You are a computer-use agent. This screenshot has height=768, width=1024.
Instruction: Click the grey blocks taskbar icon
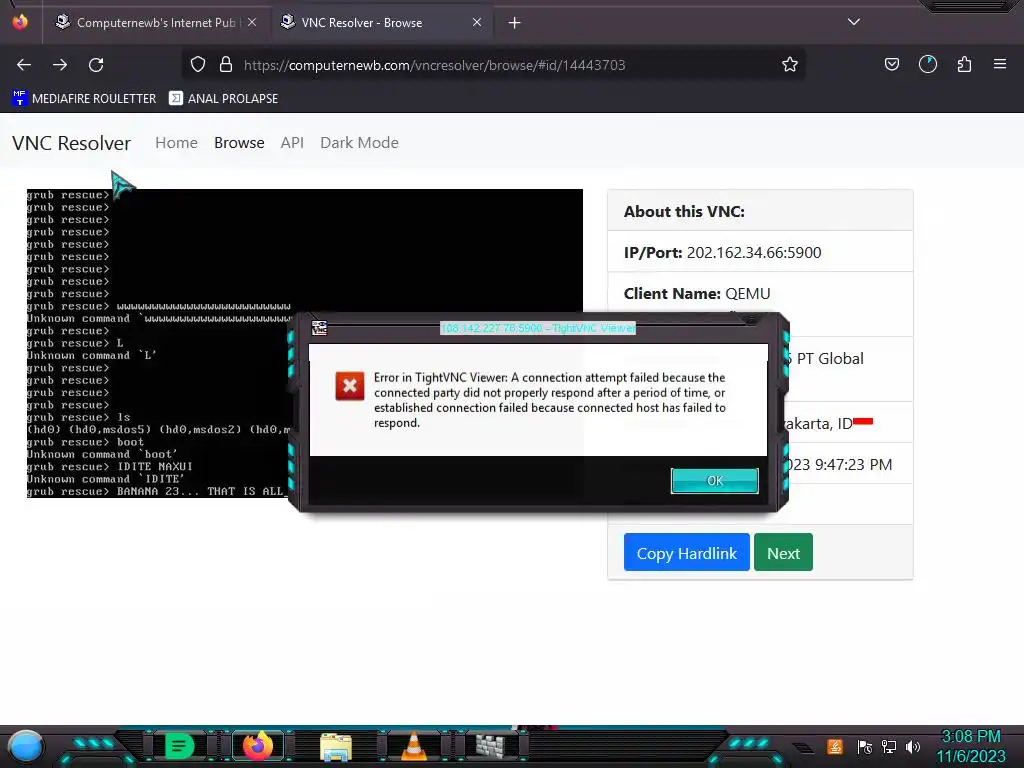coord(490,746)
